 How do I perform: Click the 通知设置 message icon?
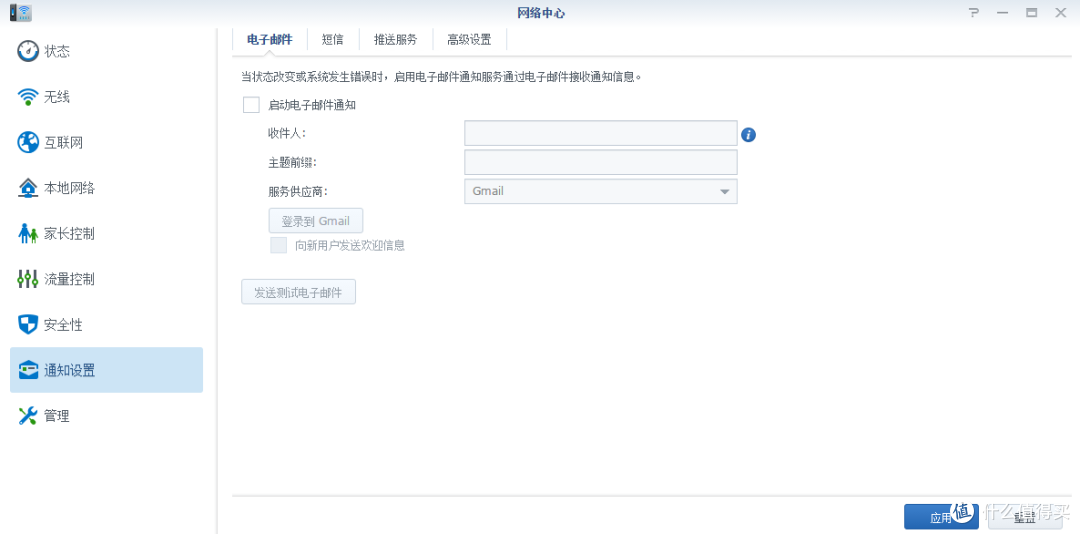pos(28,370)
